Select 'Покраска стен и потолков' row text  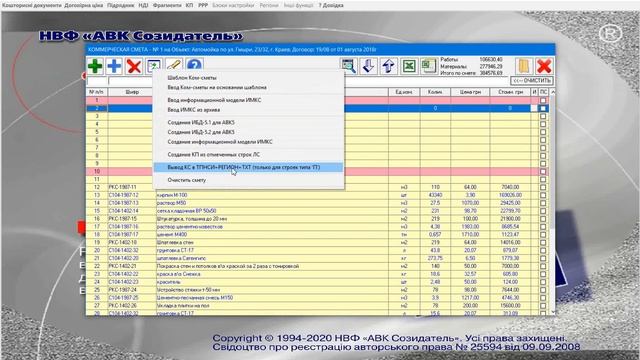coord(228,266)
